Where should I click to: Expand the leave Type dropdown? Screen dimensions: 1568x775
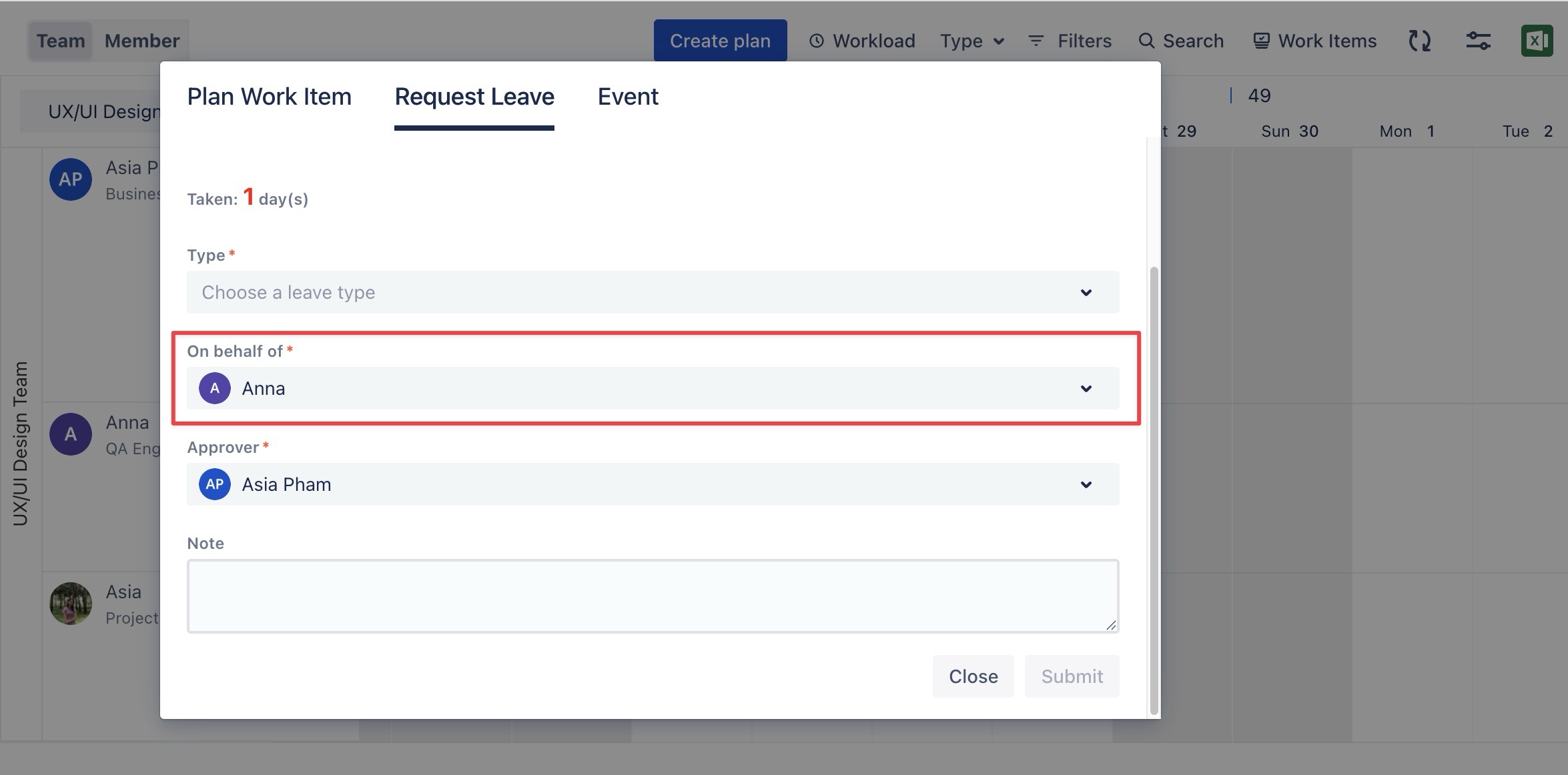pos(653,292)
